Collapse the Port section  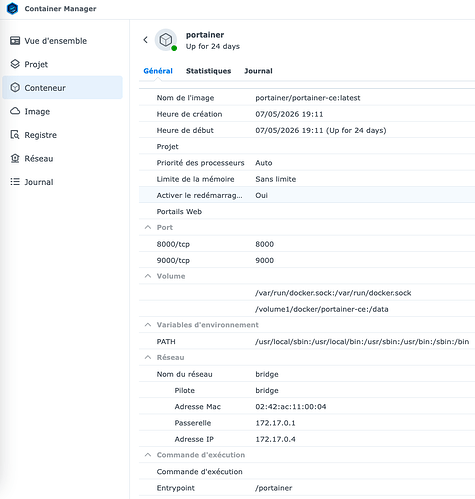pyautogui.click(x=148, y=227)
